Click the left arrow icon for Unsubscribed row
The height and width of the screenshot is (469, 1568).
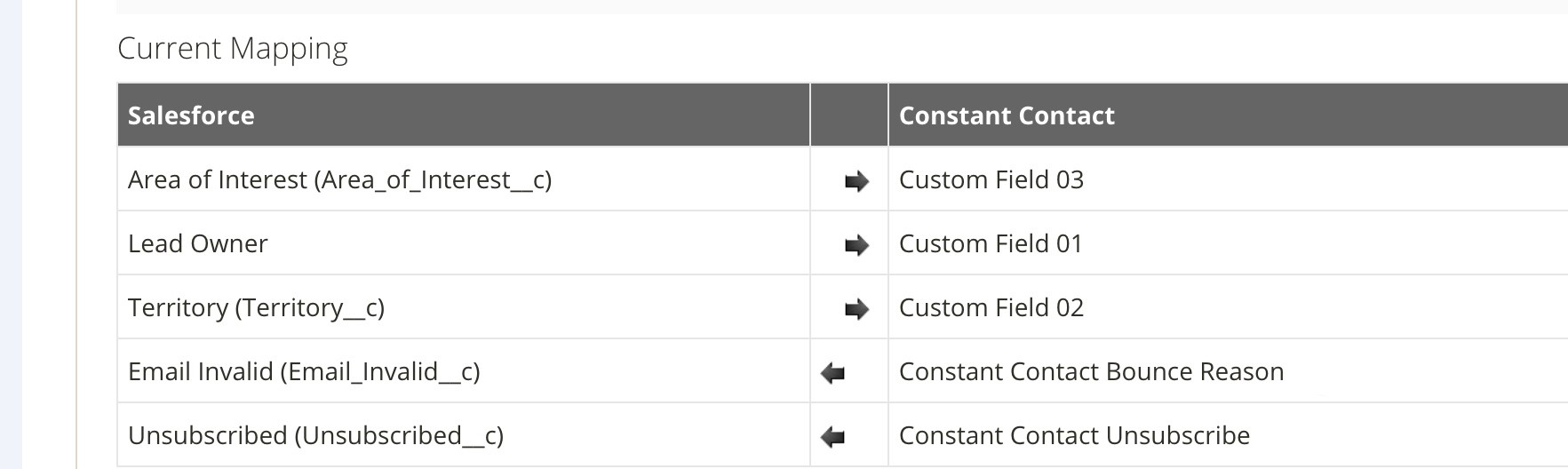click(832, 437)
